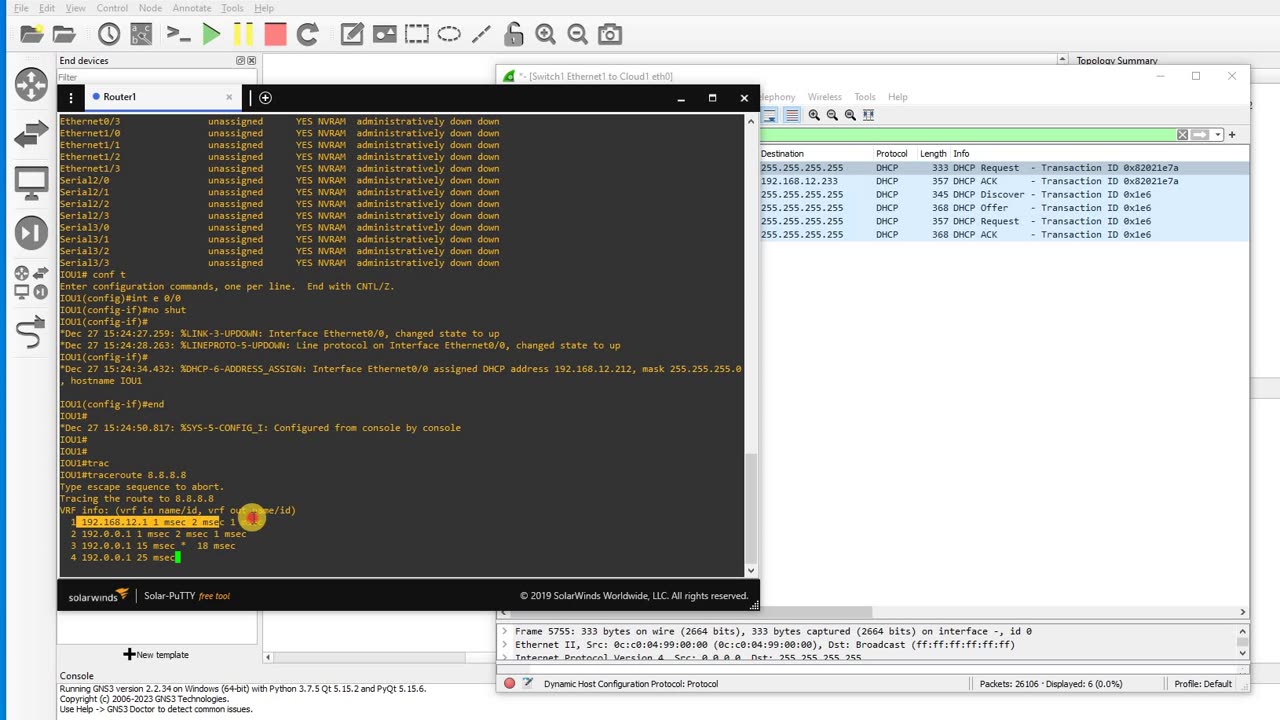Select the DHCP Discover packet row
The width and height of the screenshot is (1280, 720).
pyautogui.click(x=1004, y=194)
